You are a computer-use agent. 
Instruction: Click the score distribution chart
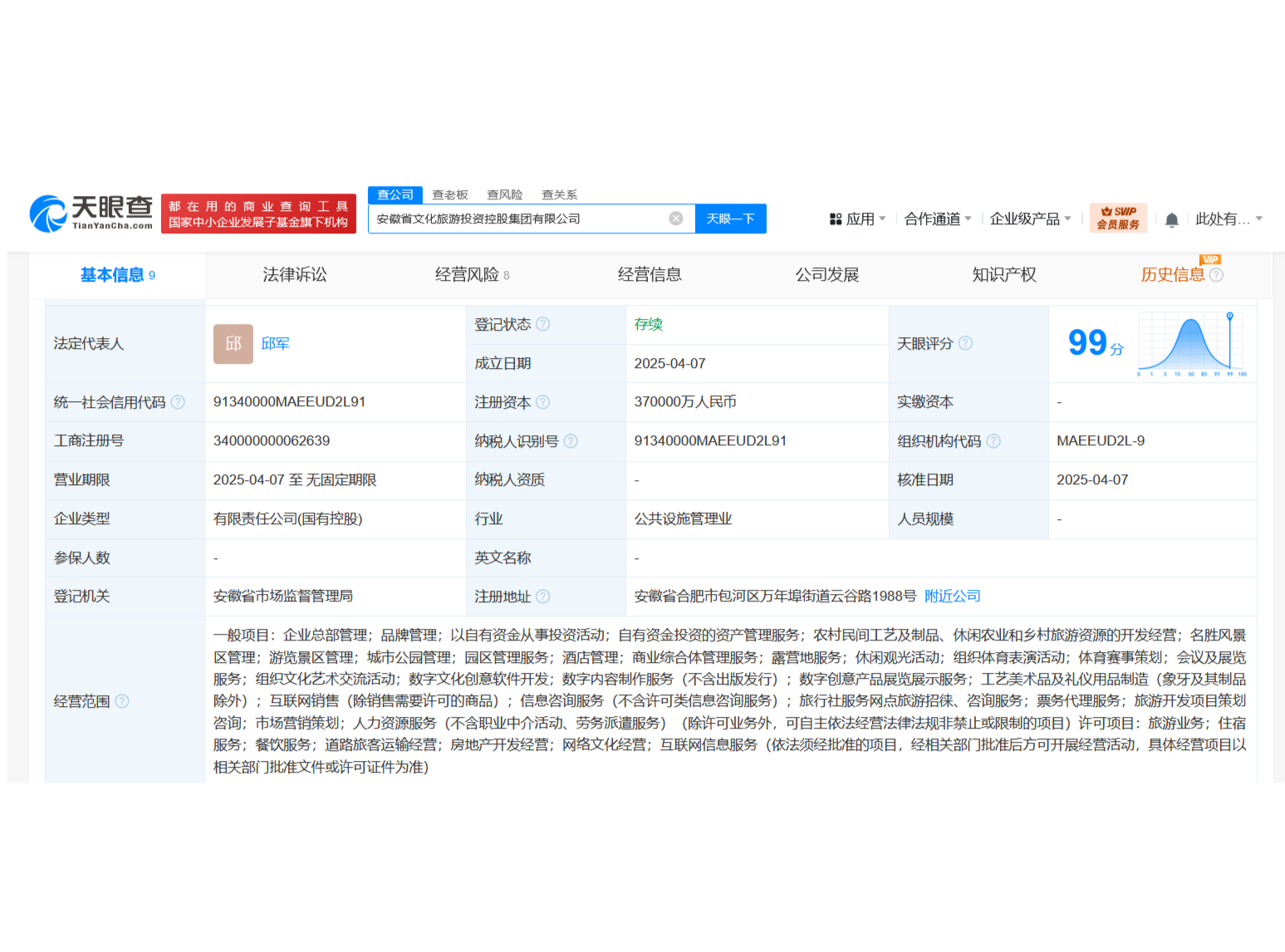click(1192, 343)
